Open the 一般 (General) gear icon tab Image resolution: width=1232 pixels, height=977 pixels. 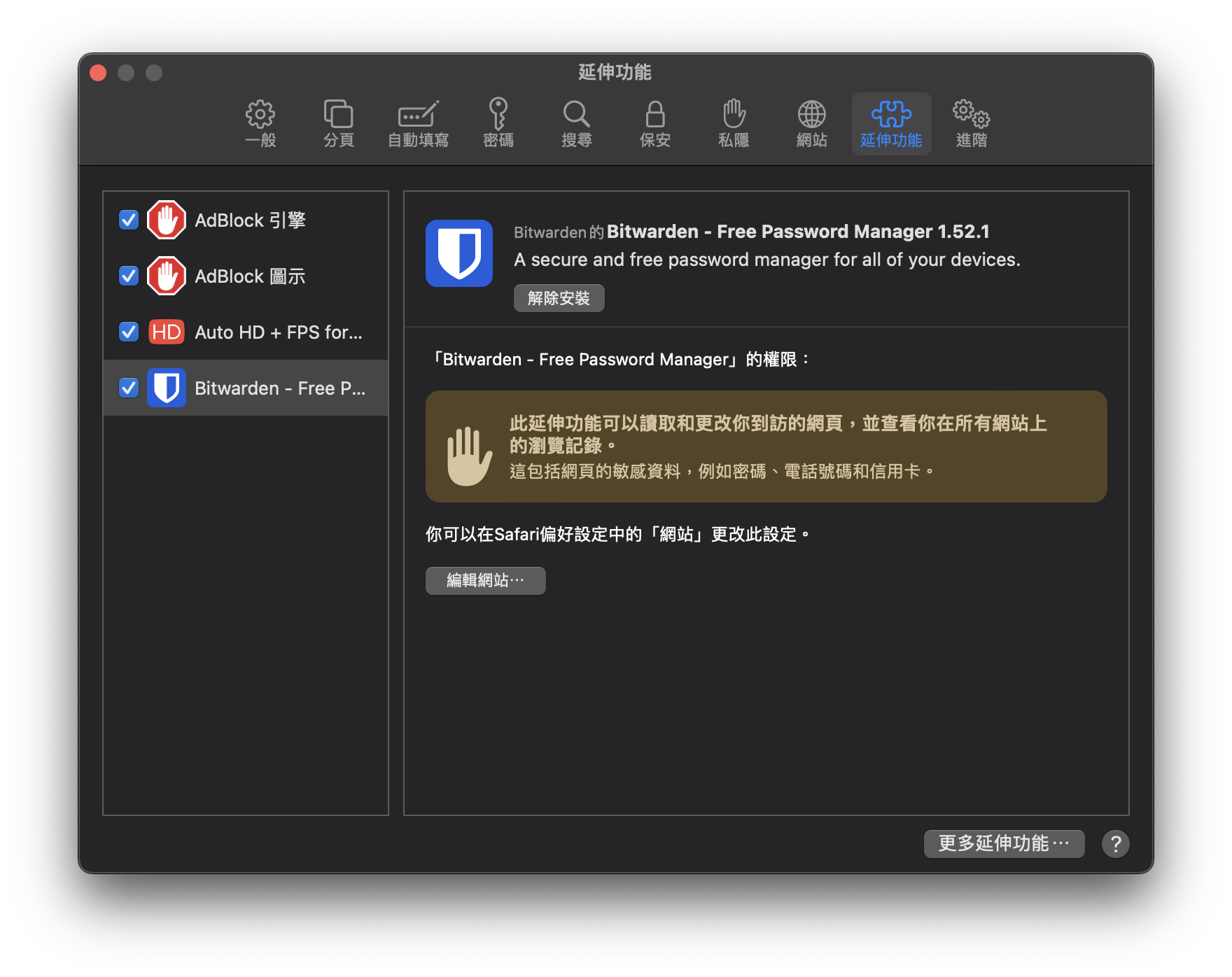click(260, 124)
